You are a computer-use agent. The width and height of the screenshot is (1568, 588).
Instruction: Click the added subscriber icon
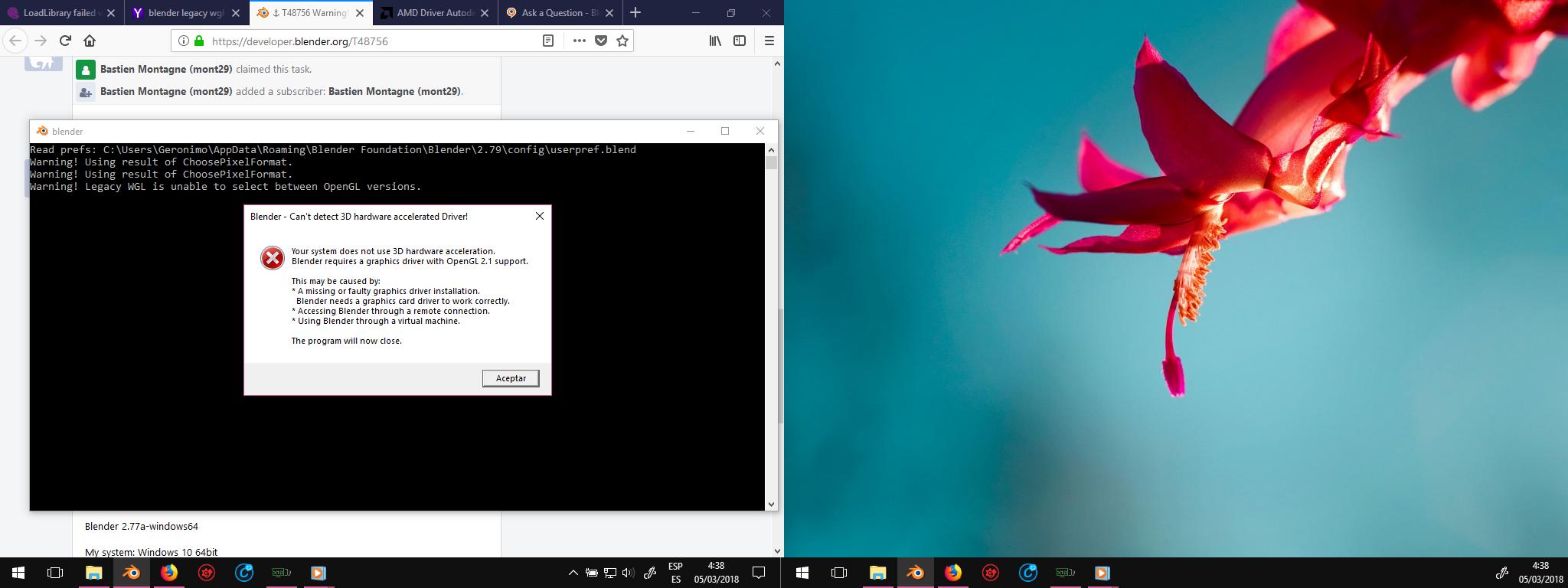86,92
